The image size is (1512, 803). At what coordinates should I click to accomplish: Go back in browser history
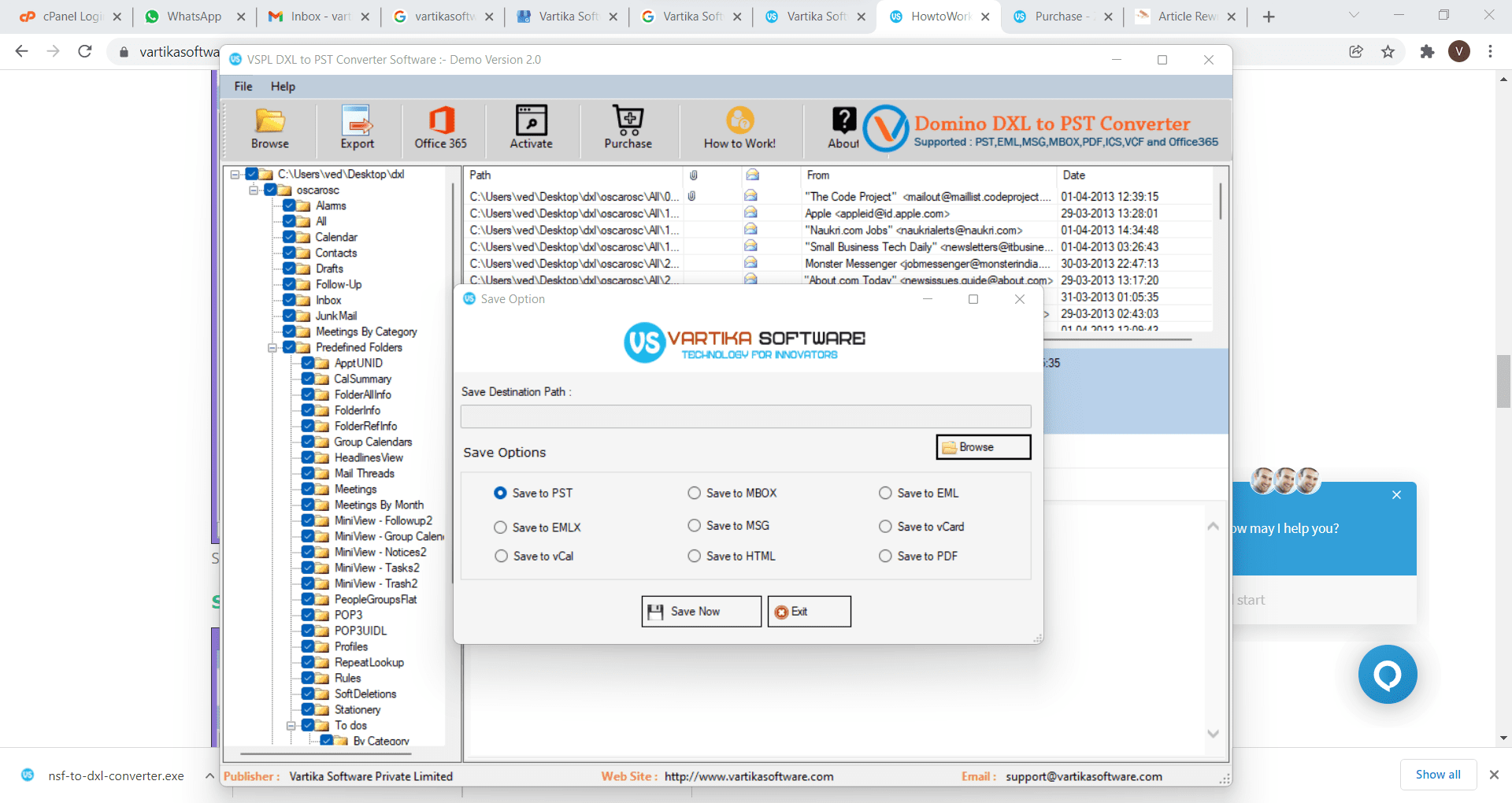click(22, 51)
